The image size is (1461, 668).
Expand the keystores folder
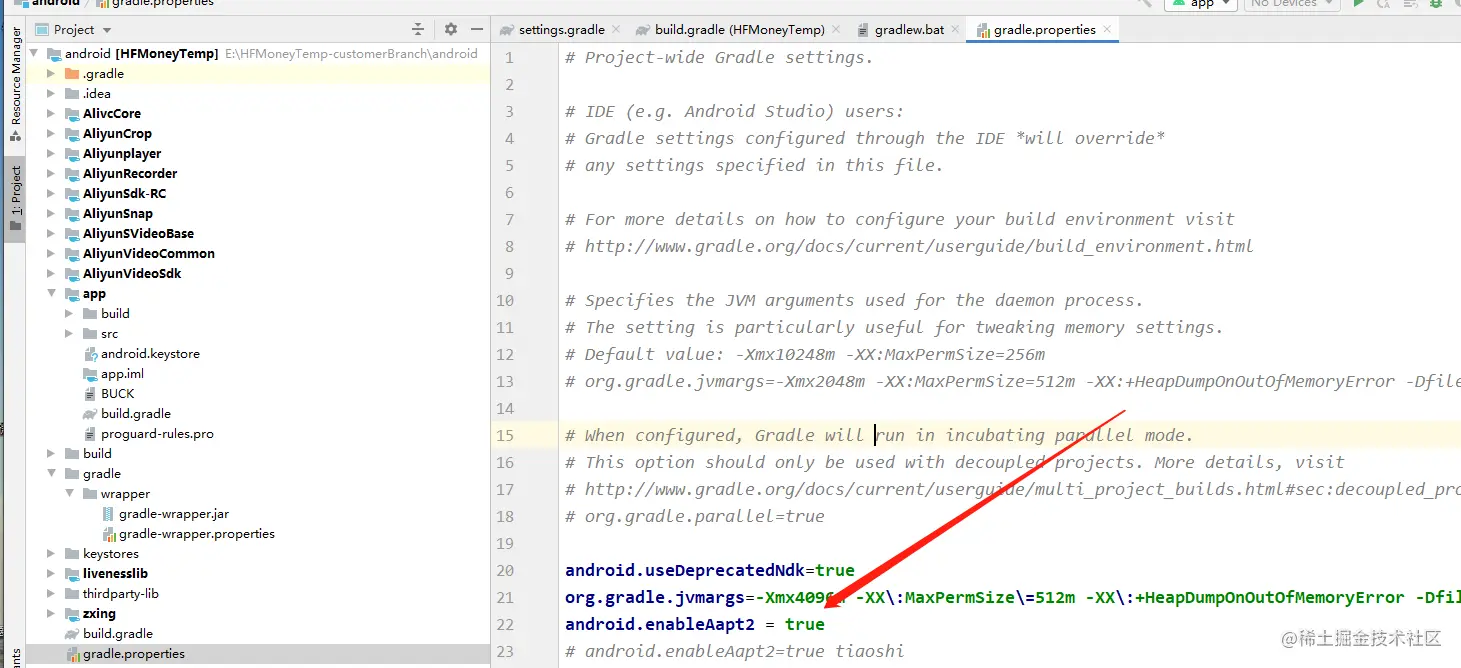tap(52, 554)
